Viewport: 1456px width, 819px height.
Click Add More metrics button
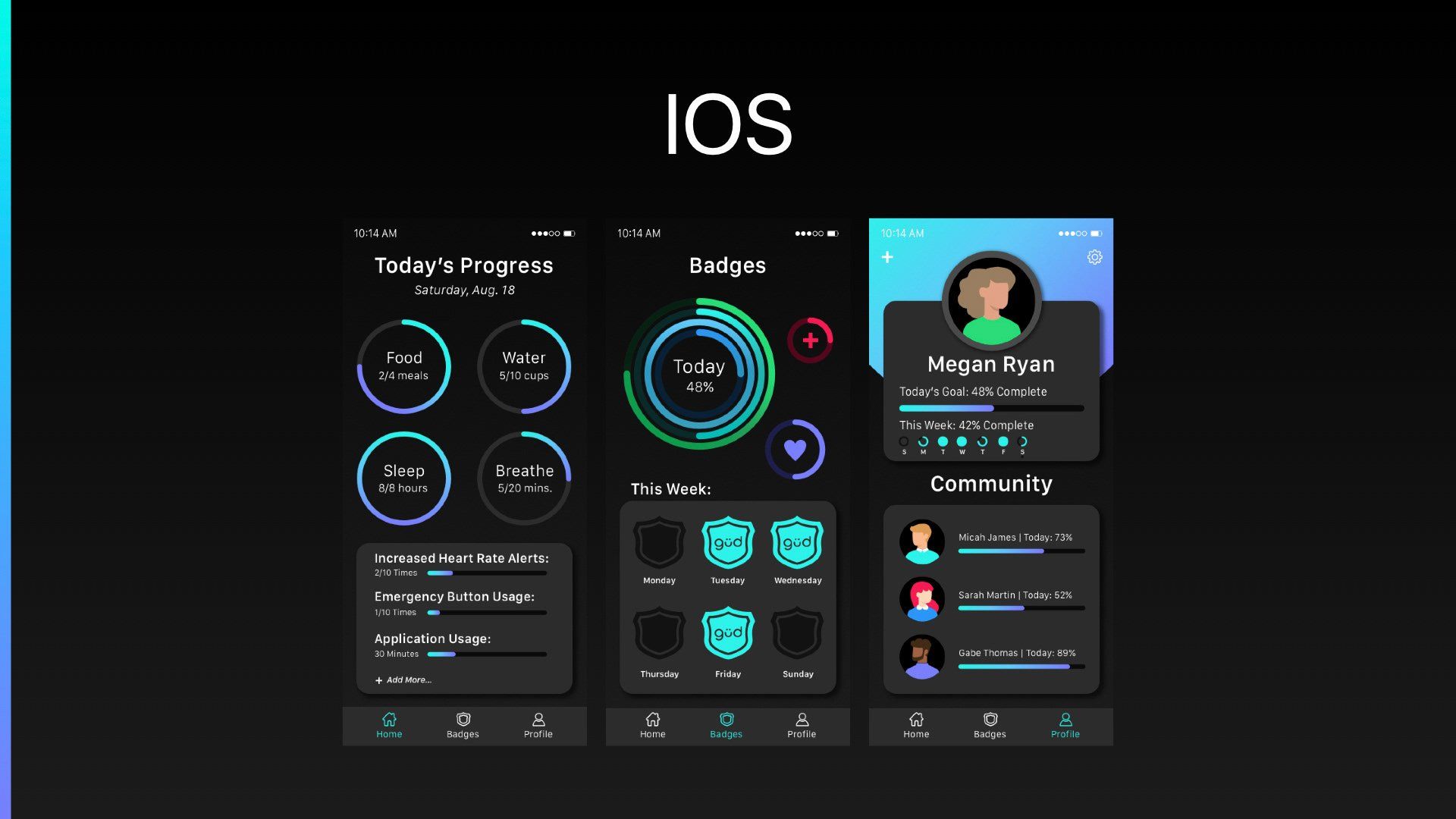(x=403, y=680)
